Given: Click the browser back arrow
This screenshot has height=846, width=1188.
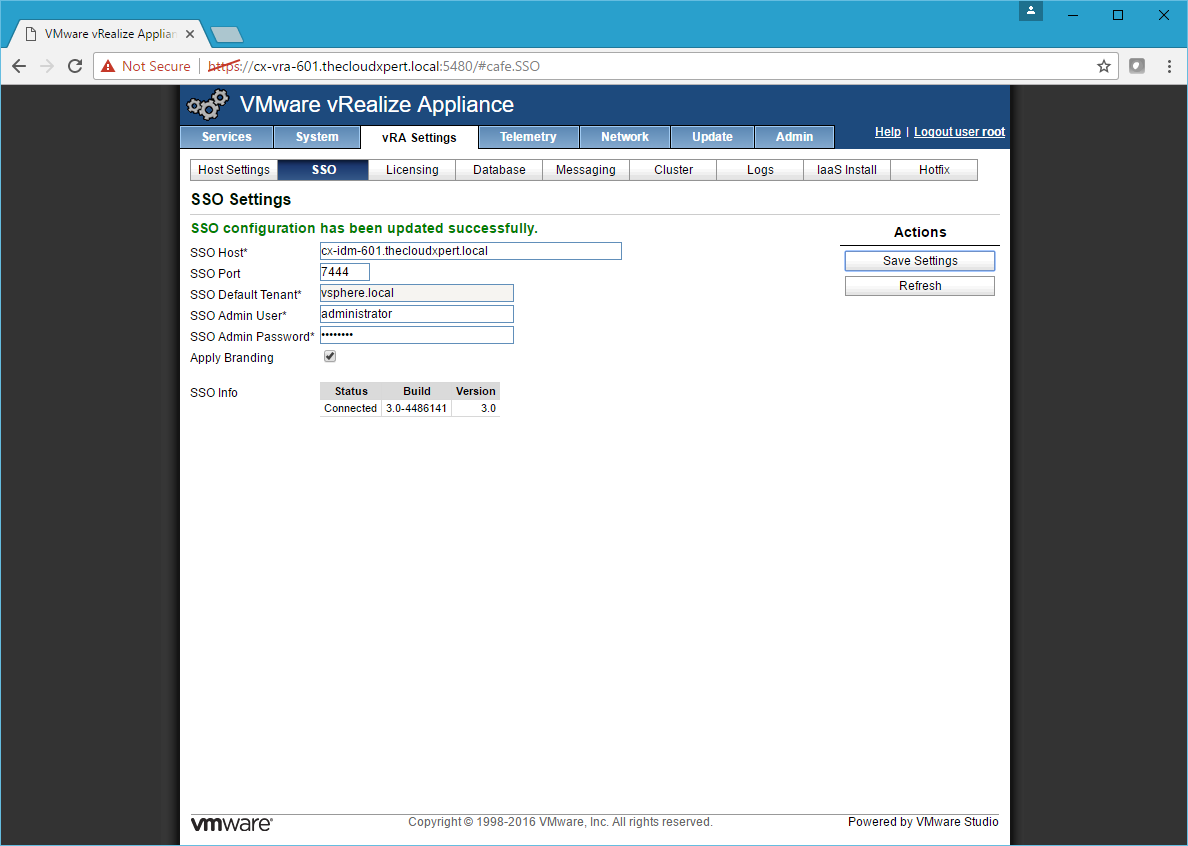Looking at the screenshot, I should point(19,66).
